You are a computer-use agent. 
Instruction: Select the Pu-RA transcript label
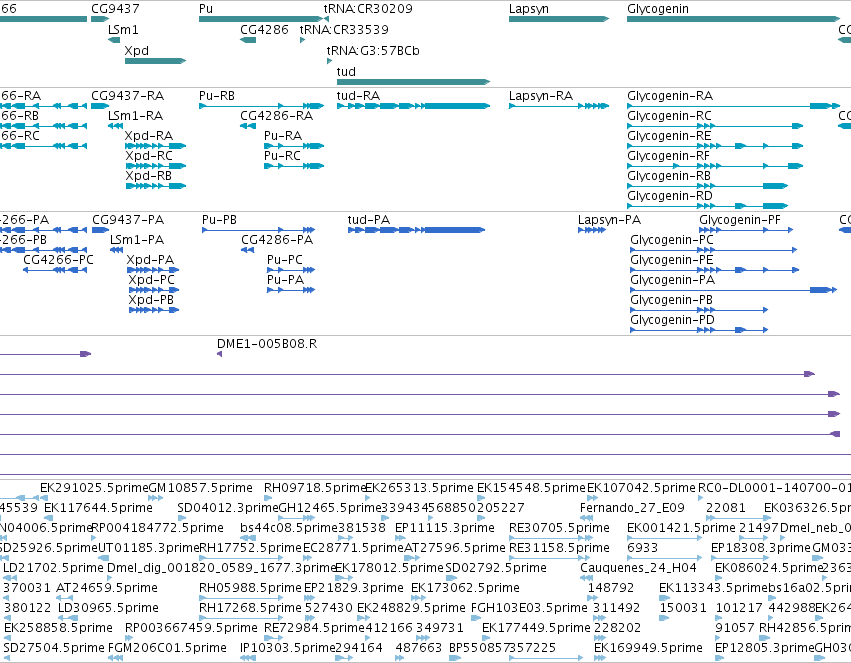(x=283, y=136)
